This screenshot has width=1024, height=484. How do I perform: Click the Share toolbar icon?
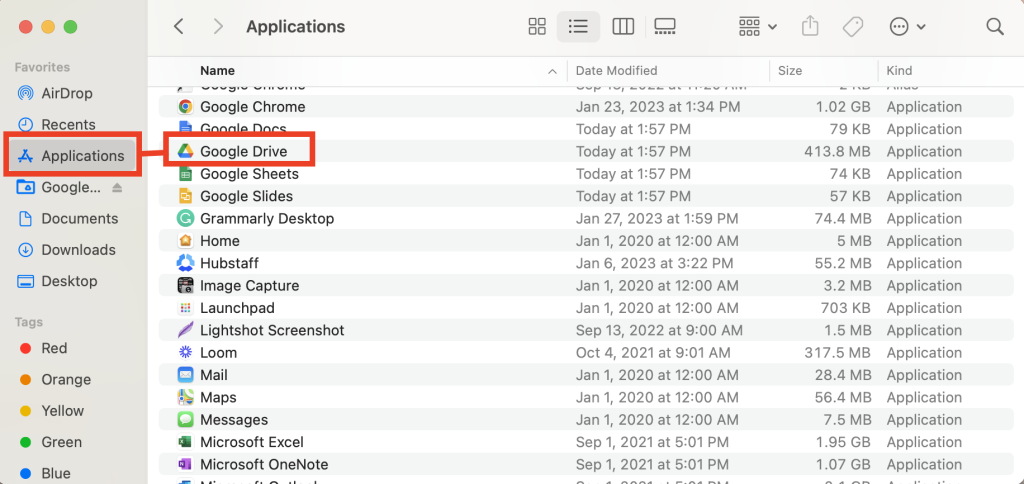click(812, 27)
